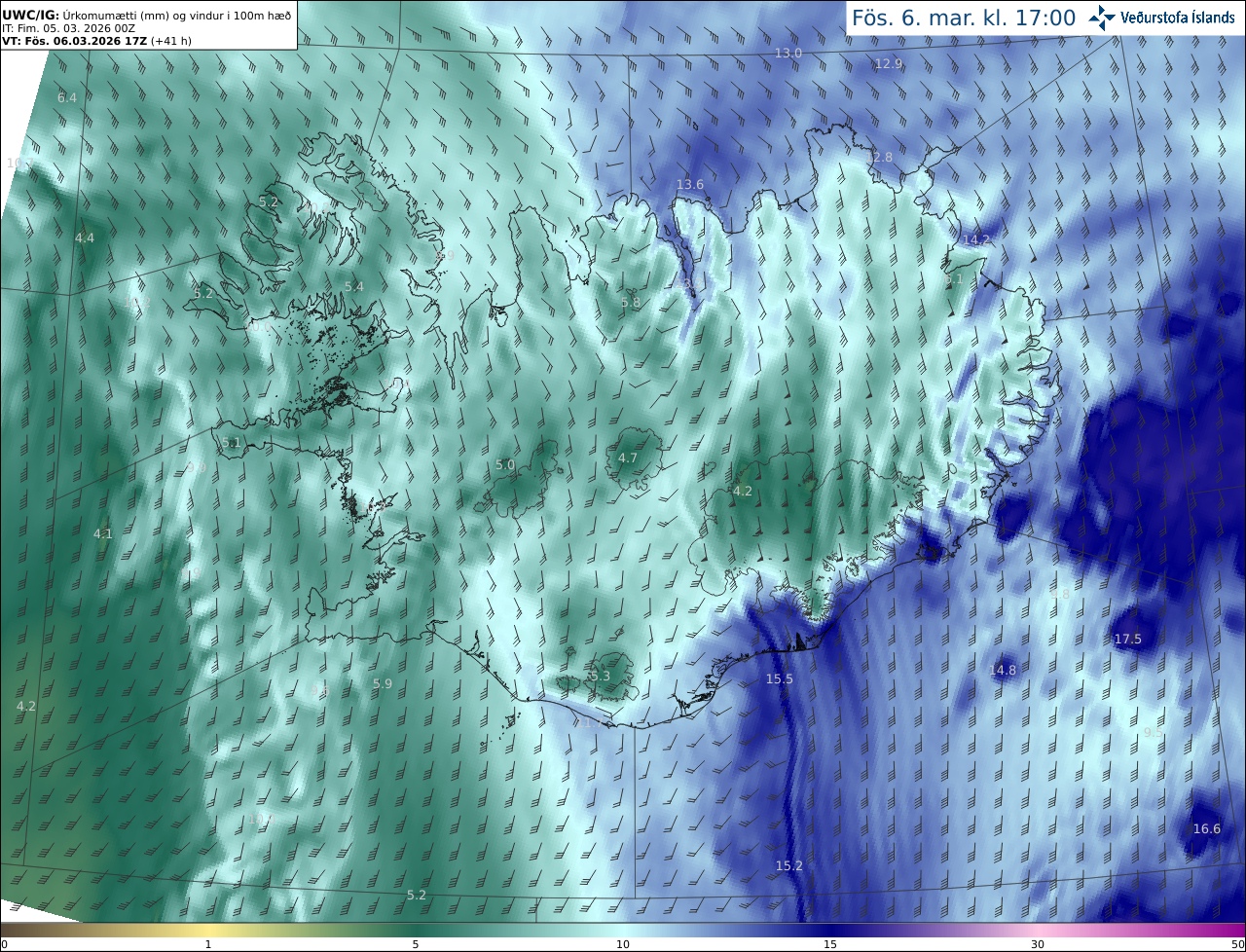The width and height of the screenshot is (1246, 952).
Task: Click color scale tick label 1
Action: point(208,944)
